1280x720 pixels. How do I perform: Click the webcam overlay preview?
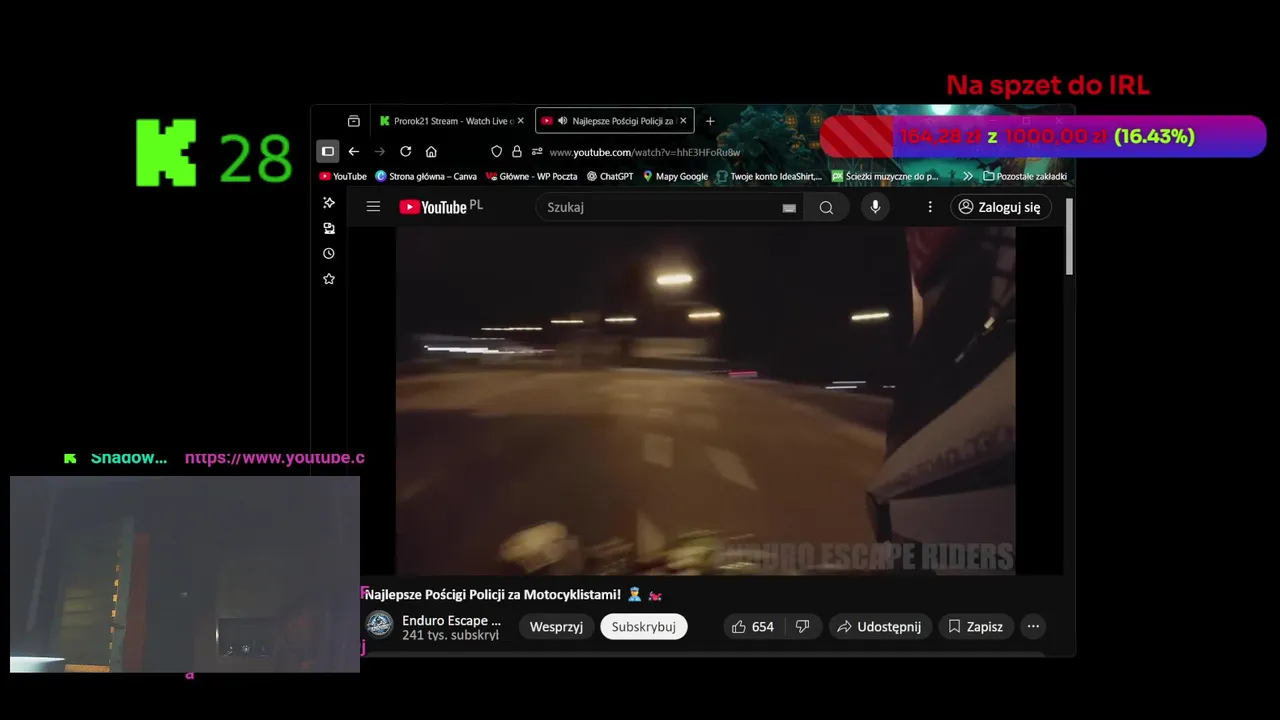(x=185, y=574)
